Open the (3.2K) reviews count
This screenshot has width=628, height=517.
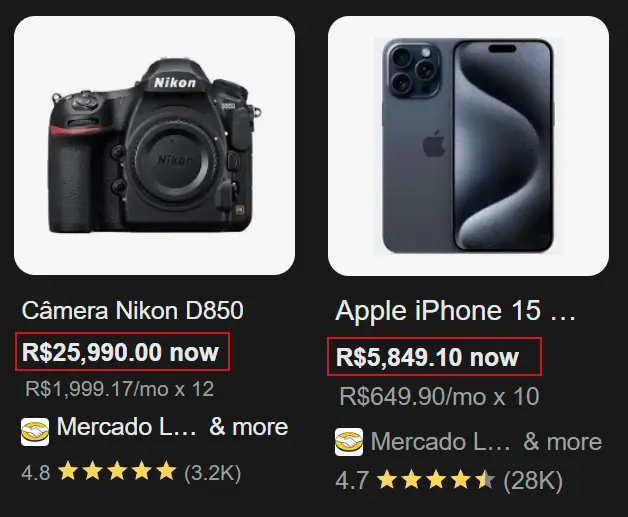click(x=212, y=470)
